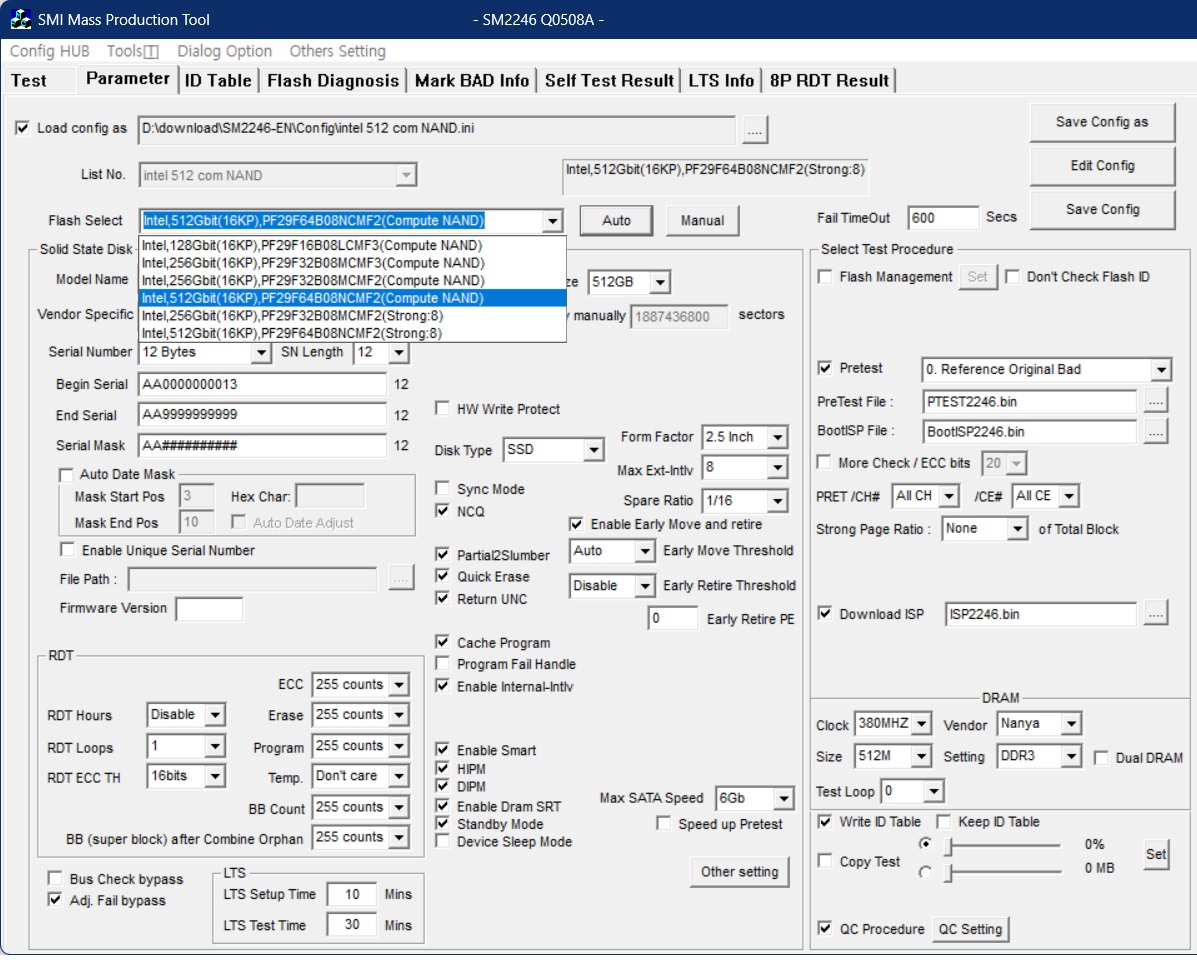Image resolution: width=1197 pixels, height=960 pixels.
Task: Uncheck the Pretest checkbox
Action: click(824, 368)
